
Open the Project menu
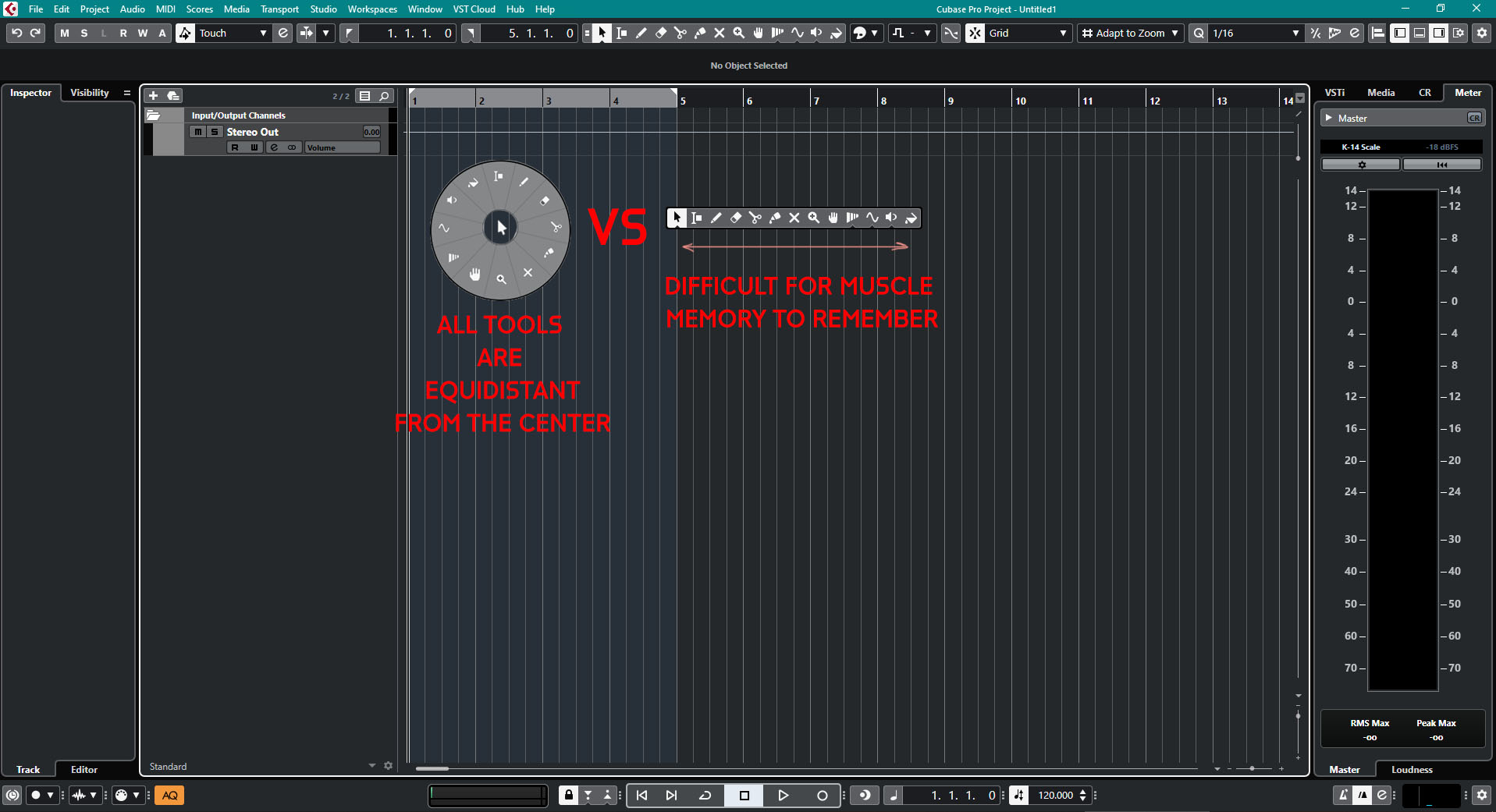click(94, 9)
